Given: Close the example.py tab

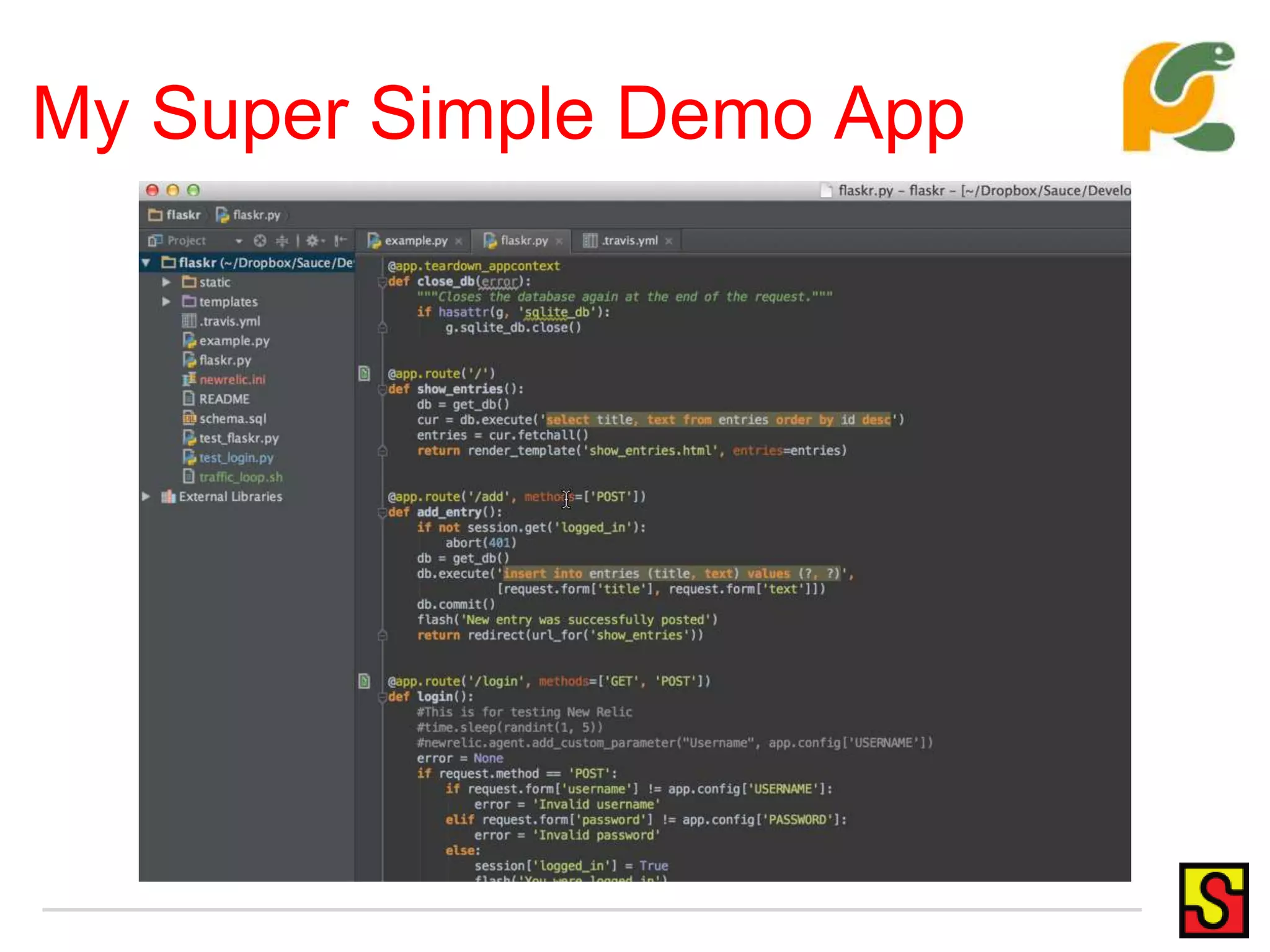Looking at the screenshot, I should 459,241.
